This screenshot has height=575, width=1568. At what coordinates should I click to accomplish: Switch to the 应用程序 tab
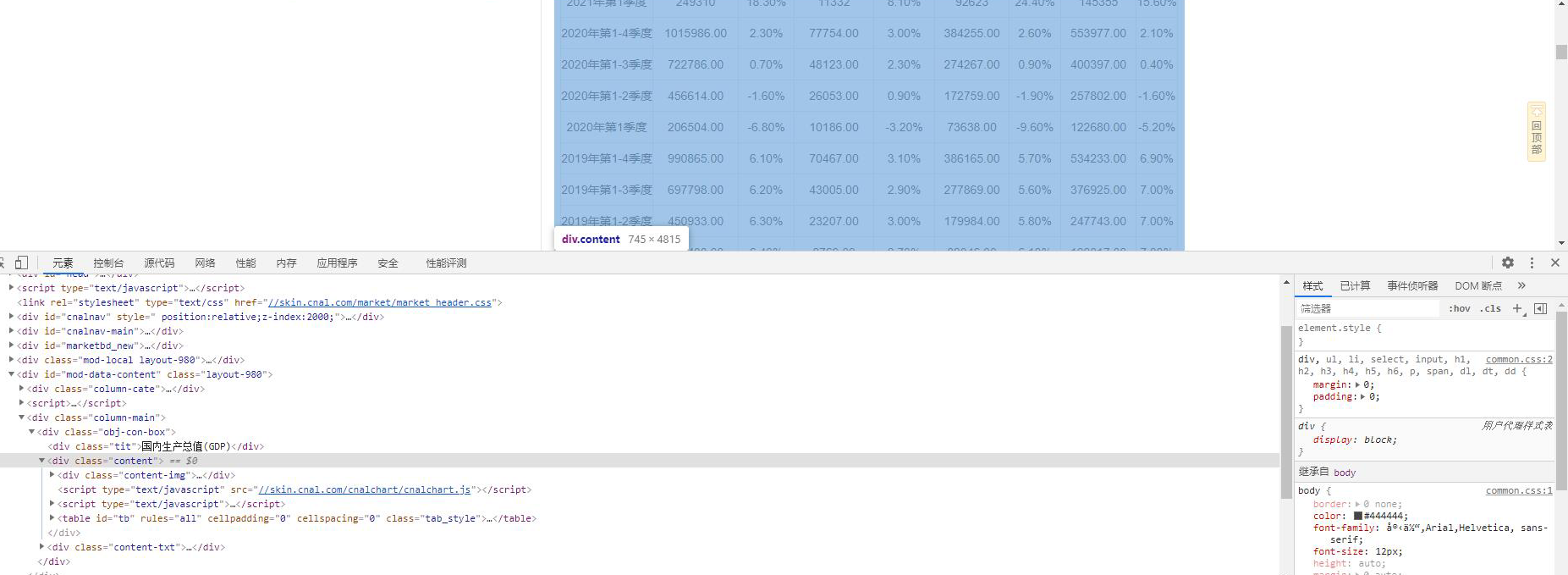[337, 263]
